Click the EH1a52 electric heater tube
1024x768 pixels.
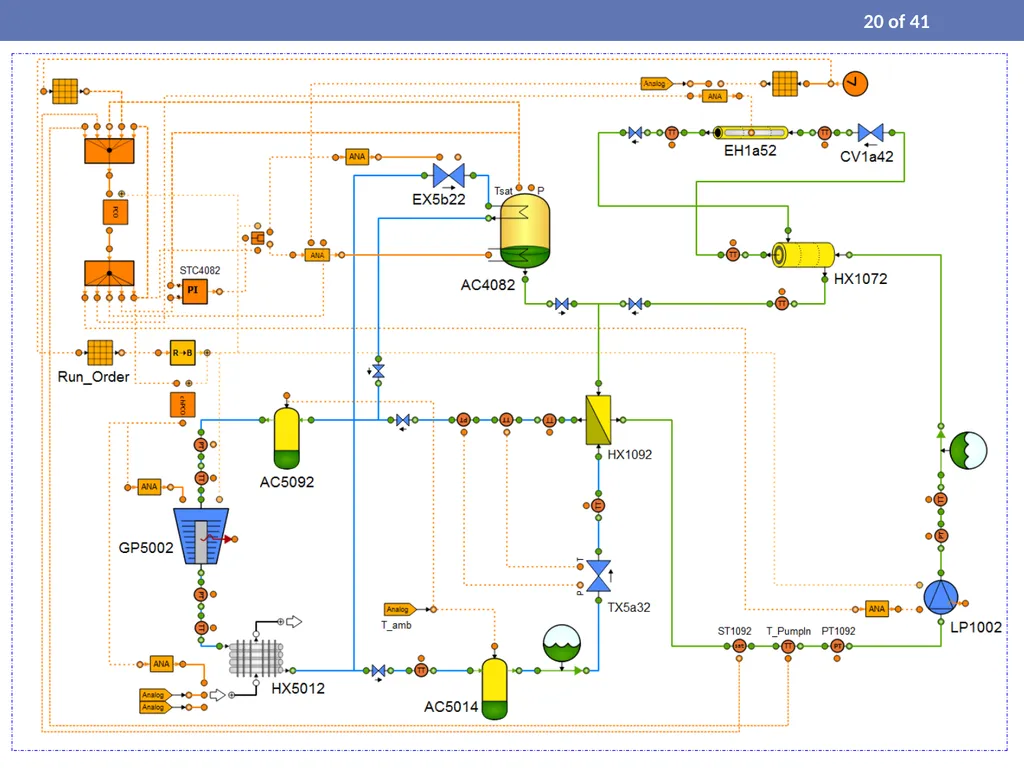tap(750, 133)
